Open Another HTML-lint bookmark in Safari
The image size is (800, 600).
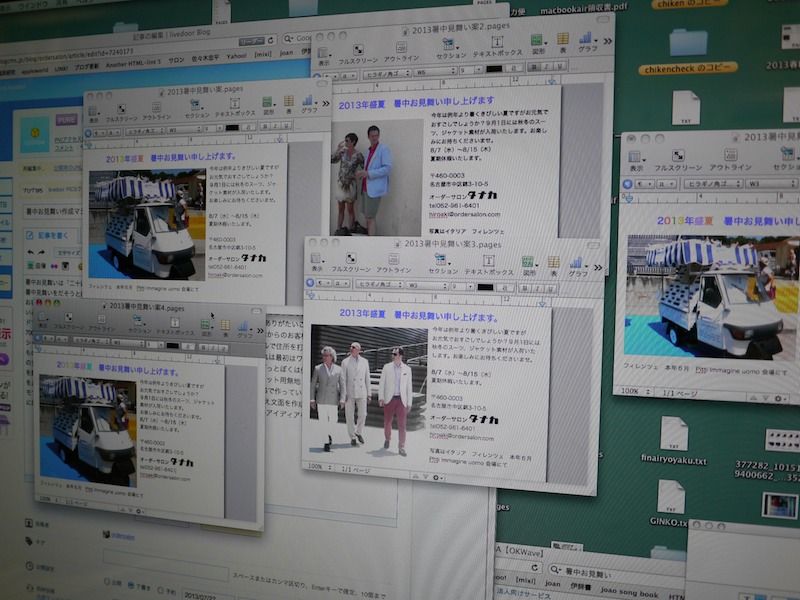point(133,63)
